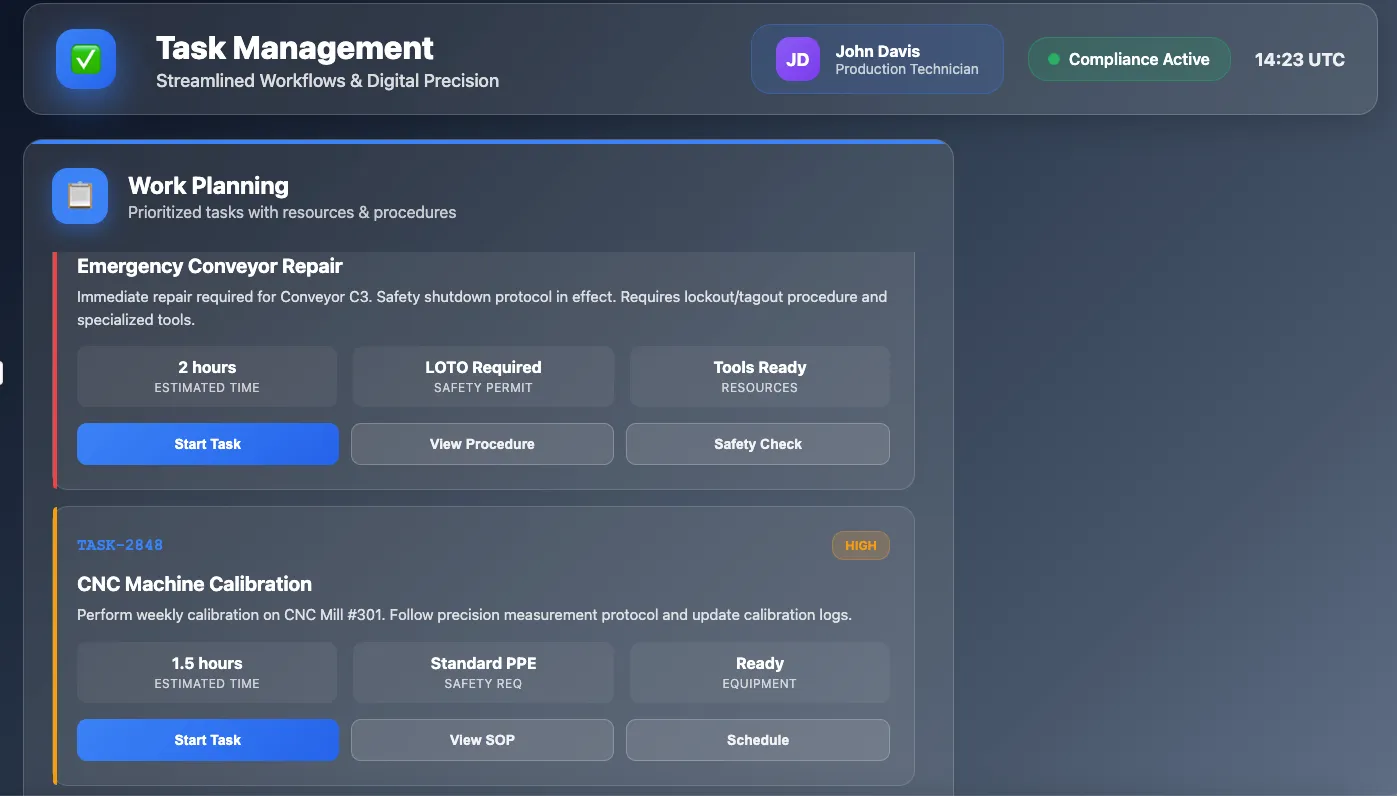Select the Ready equipment tile

point(759,672)
